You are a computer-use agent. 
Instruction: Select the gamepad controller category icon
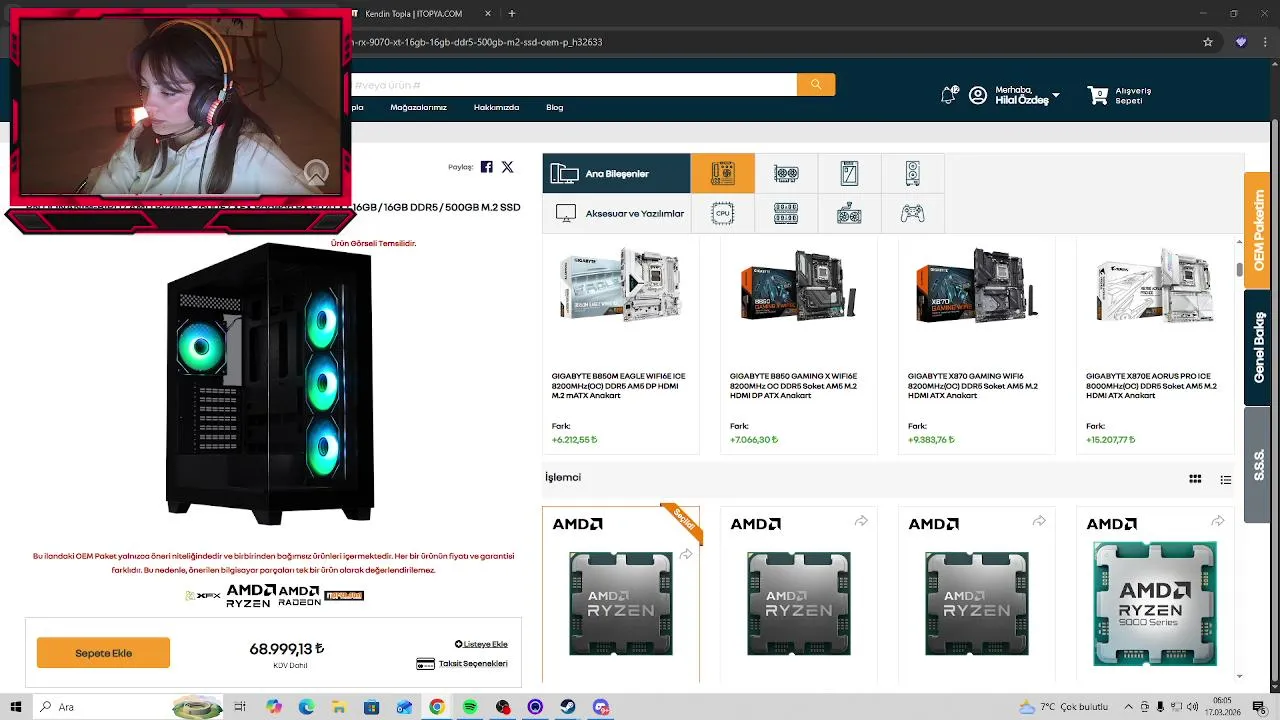pos(912,213)
